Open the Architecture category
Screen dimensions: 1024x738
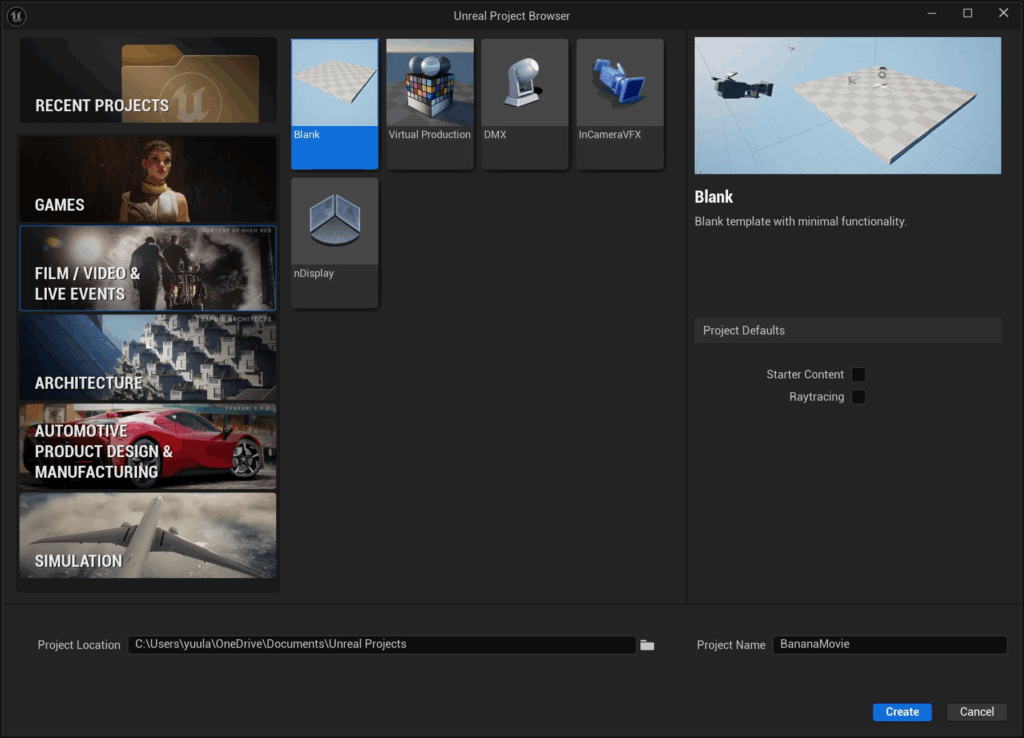148,357
